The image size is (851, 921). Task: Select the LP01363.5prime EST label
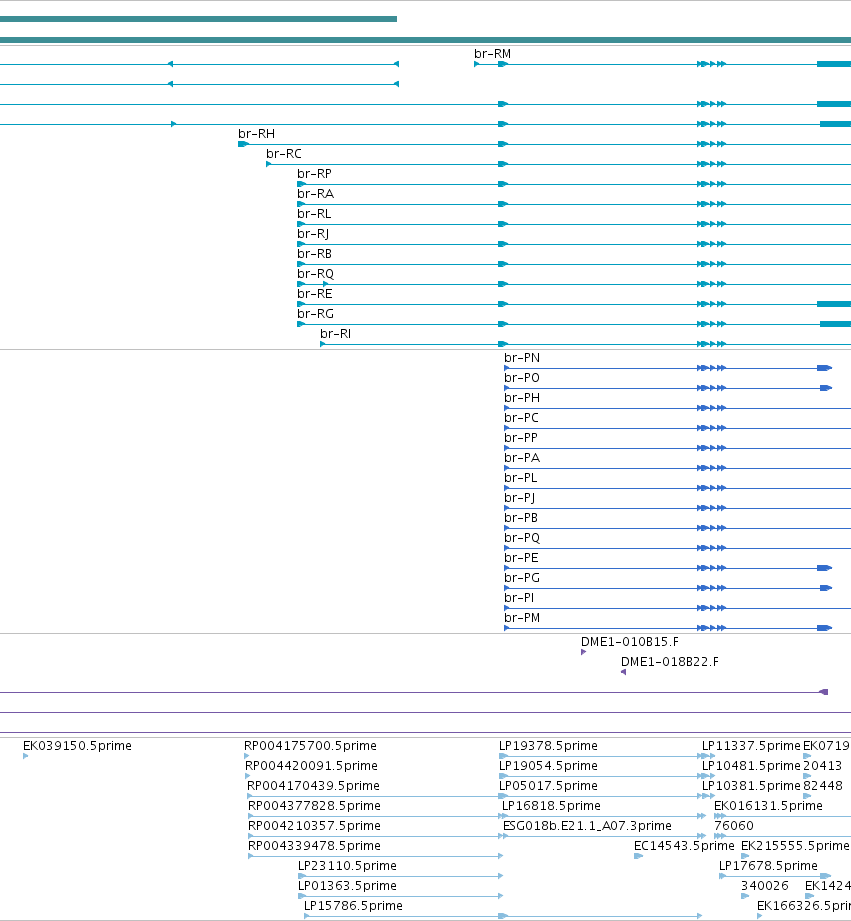[x=347, y=885]
